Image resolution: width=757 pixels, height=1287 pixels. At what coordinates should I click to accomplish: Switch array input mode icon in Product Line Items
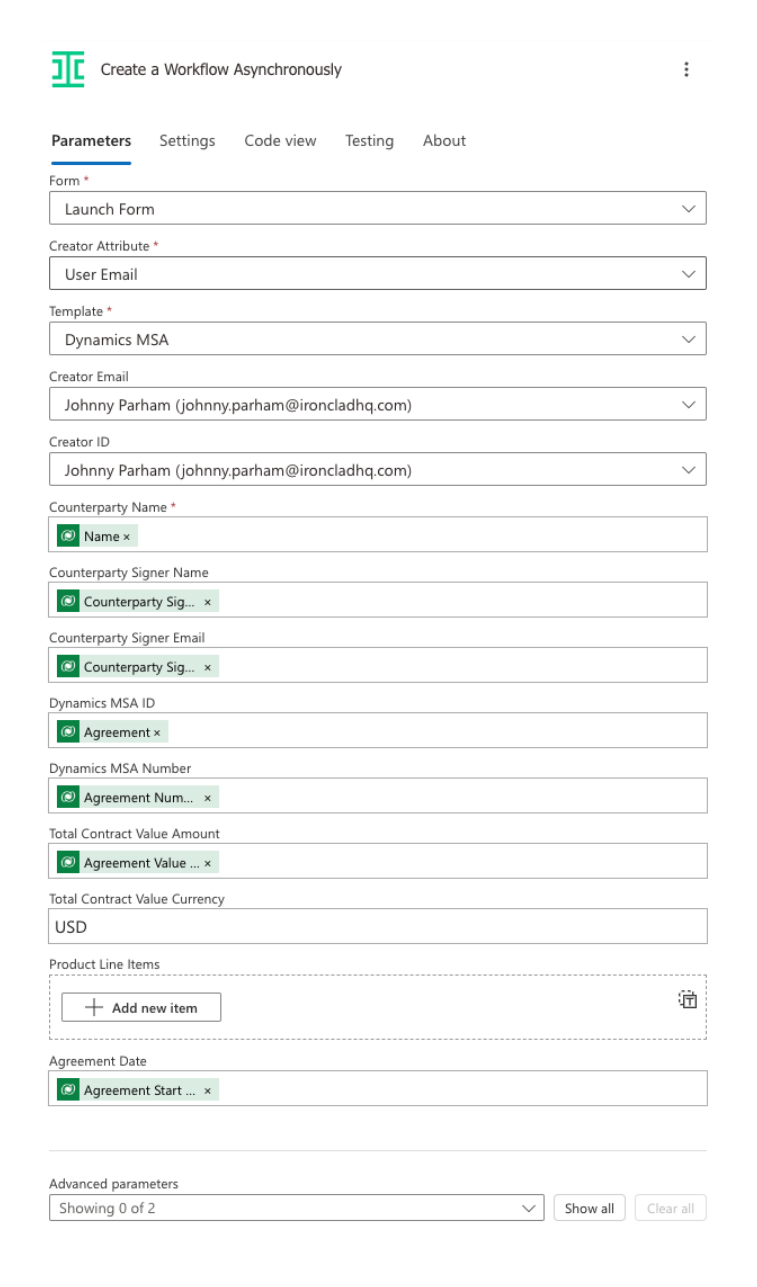687,999
